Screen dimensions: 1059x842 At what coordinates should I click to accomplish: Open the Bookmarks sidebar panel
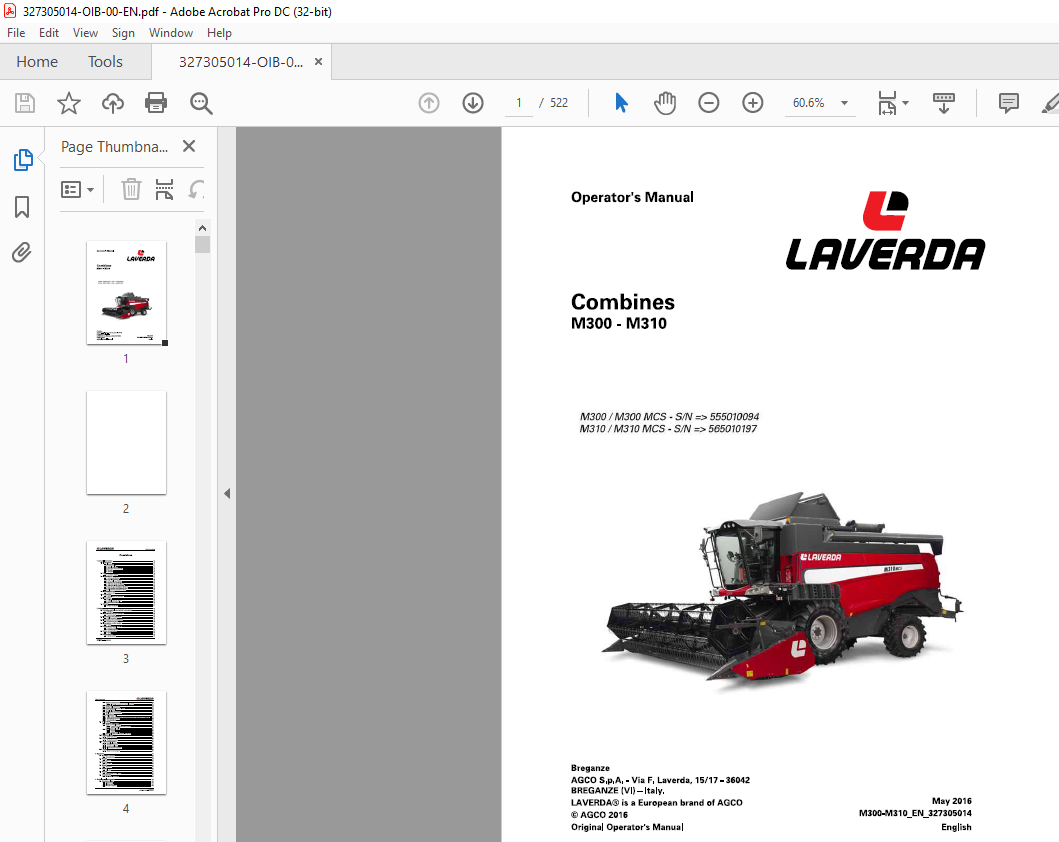point(22,207)
